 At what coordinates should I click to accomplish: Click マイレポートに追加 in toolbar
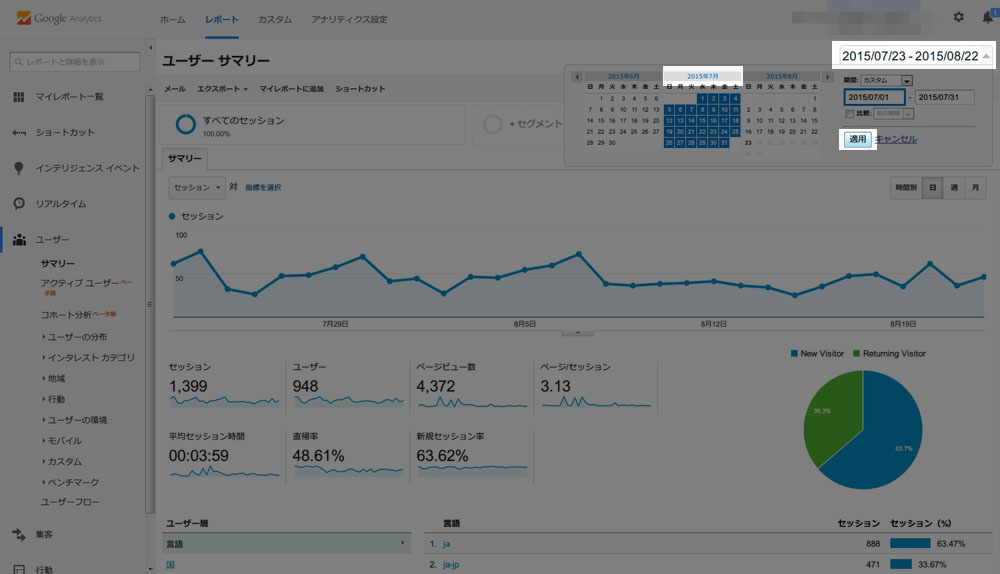[x=291, y=89]
